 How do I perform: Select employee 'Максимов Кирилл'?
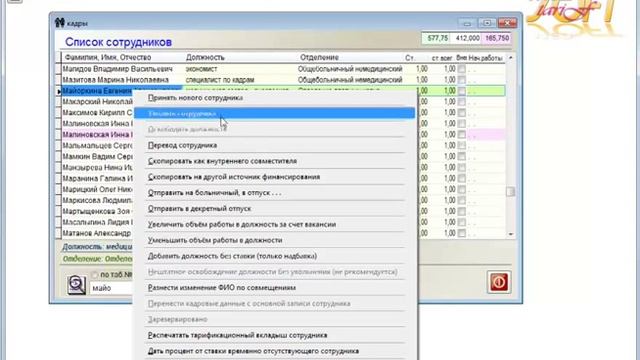(x=97, y=113)
